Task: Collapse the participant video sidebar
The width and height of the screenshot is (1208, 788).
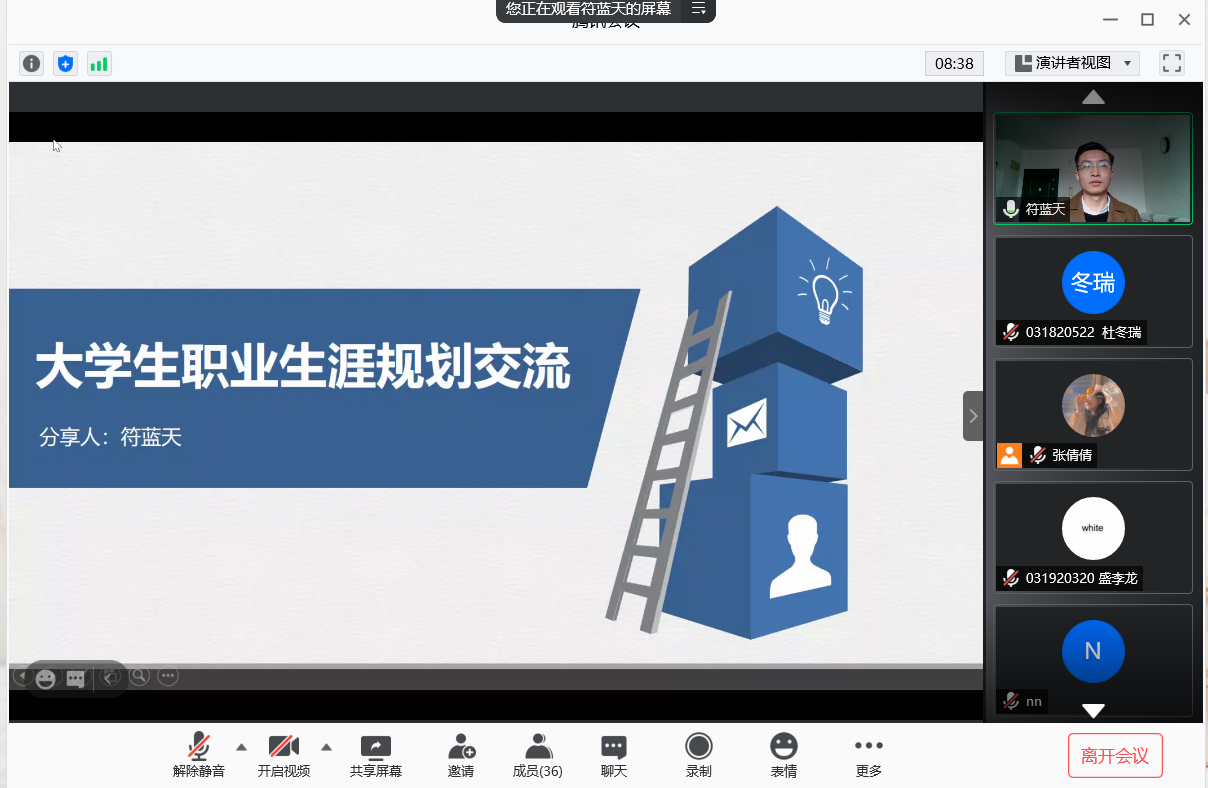Action: [973, 416]
